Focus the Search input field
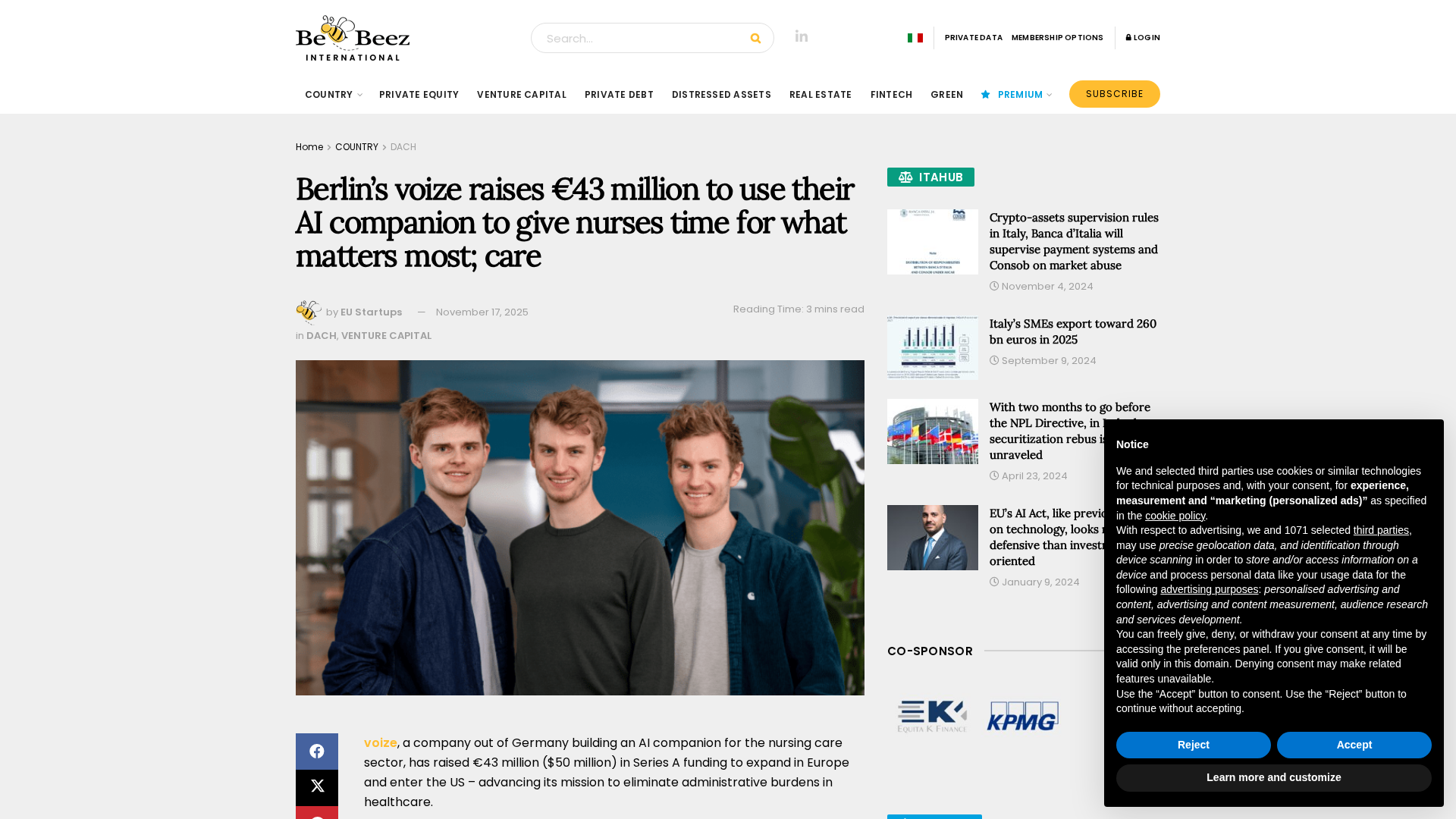Image resolution: width=1456 pixels, height=819 pixels. tap(637, 38)
